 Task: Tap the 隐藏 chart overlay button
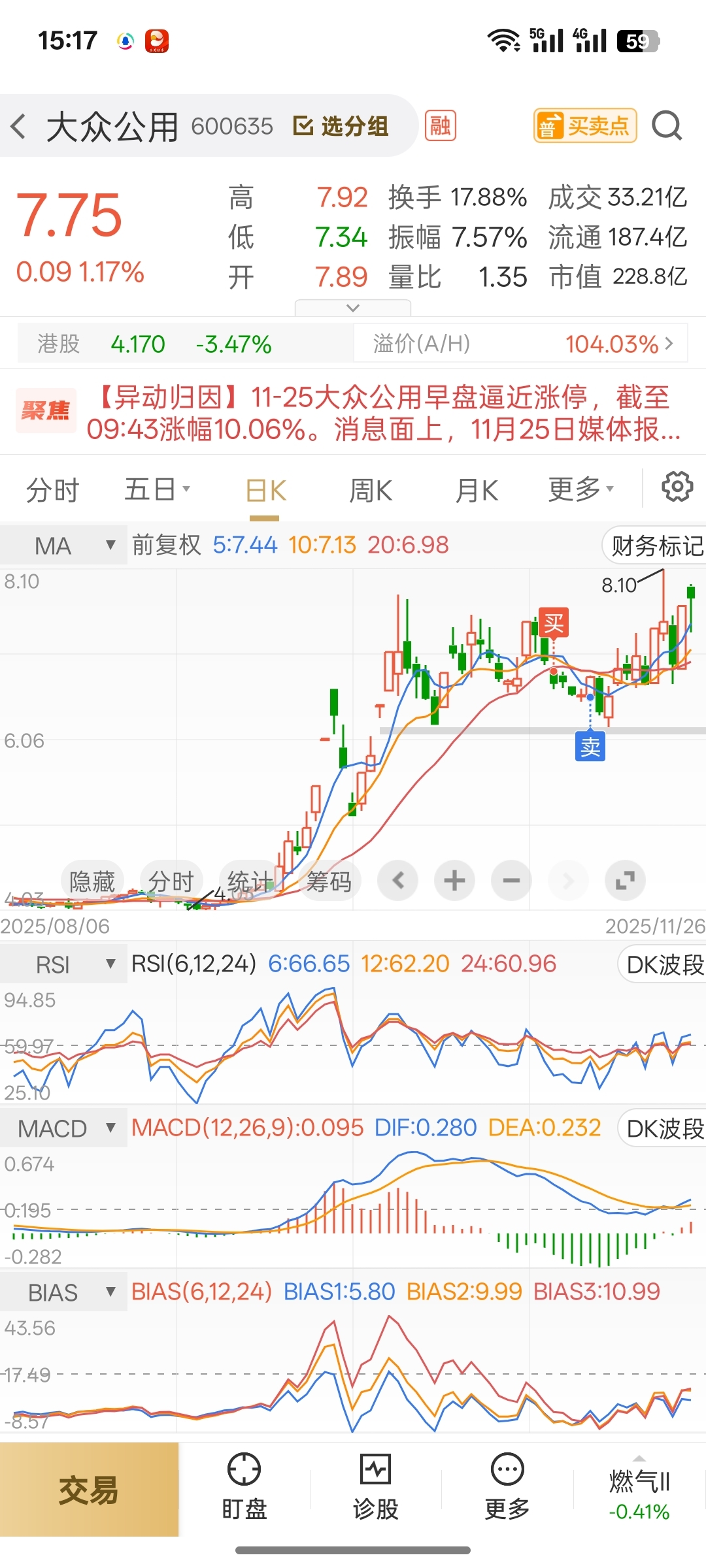click(x=92, y=881)
